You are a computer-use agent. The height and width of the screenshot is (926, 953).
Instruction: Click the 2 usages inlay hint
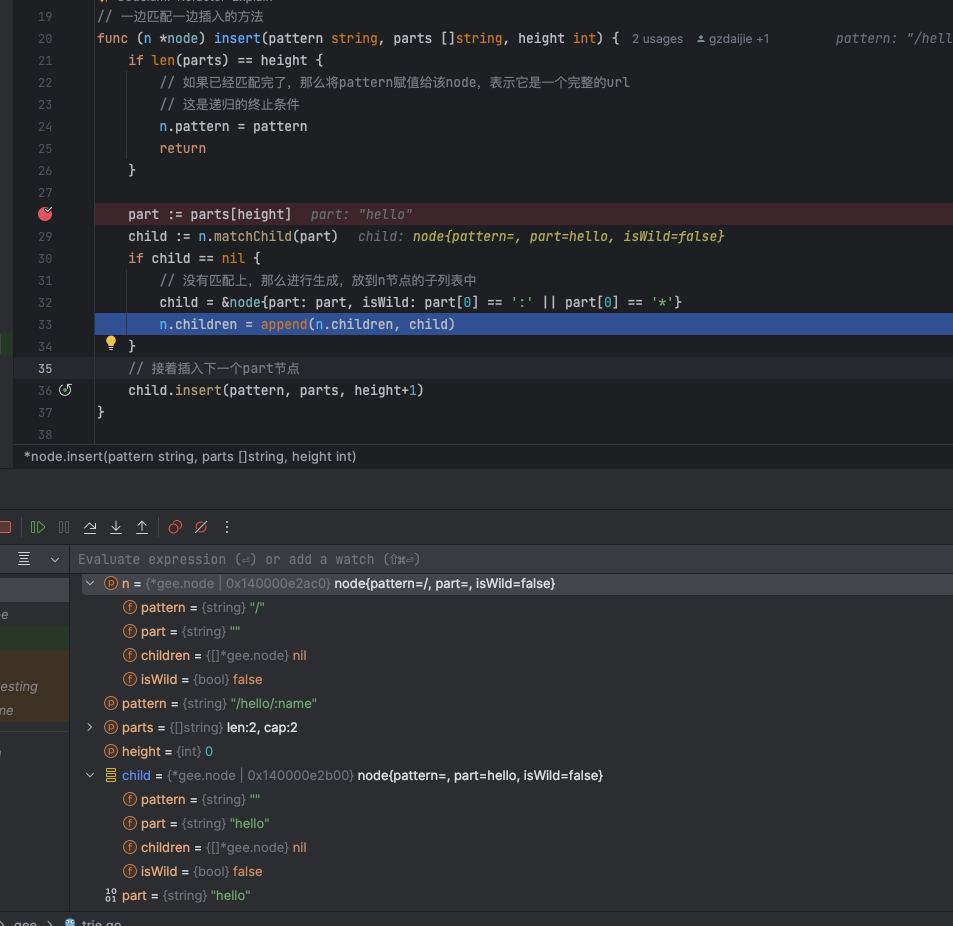point(657,39)
